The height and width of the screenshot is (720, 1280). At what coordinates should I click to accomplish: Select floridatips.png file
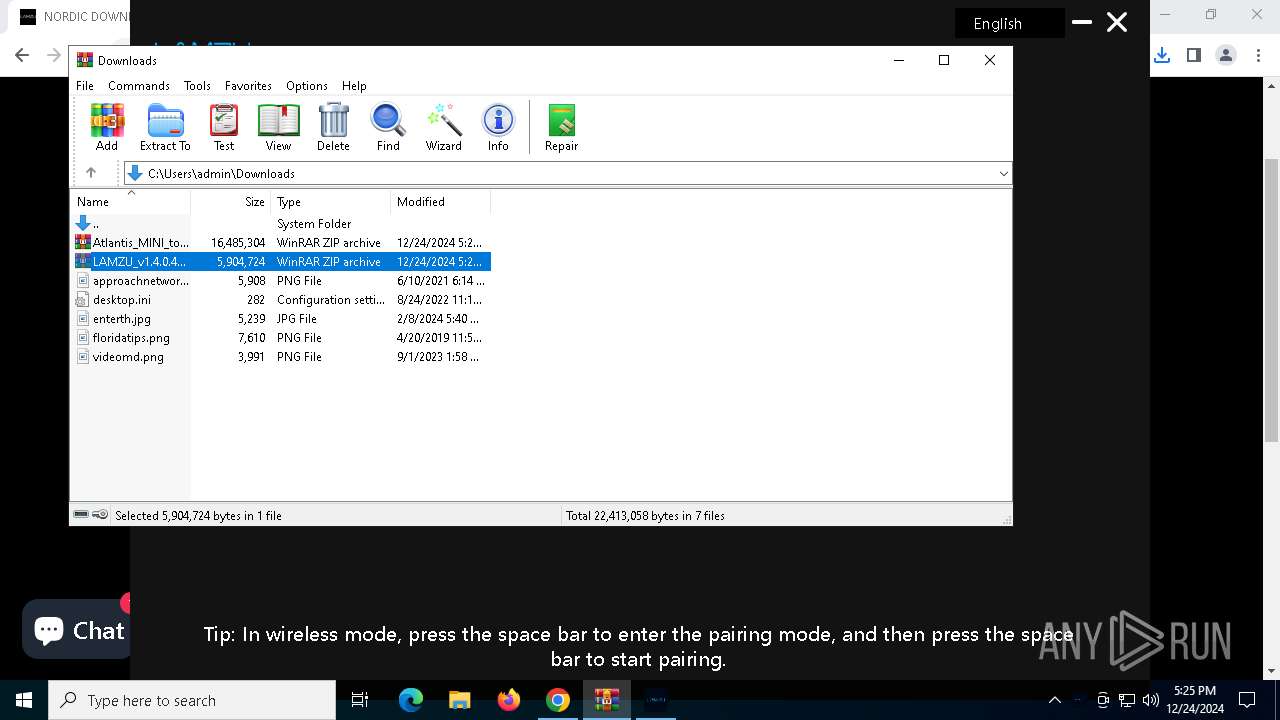282,338
